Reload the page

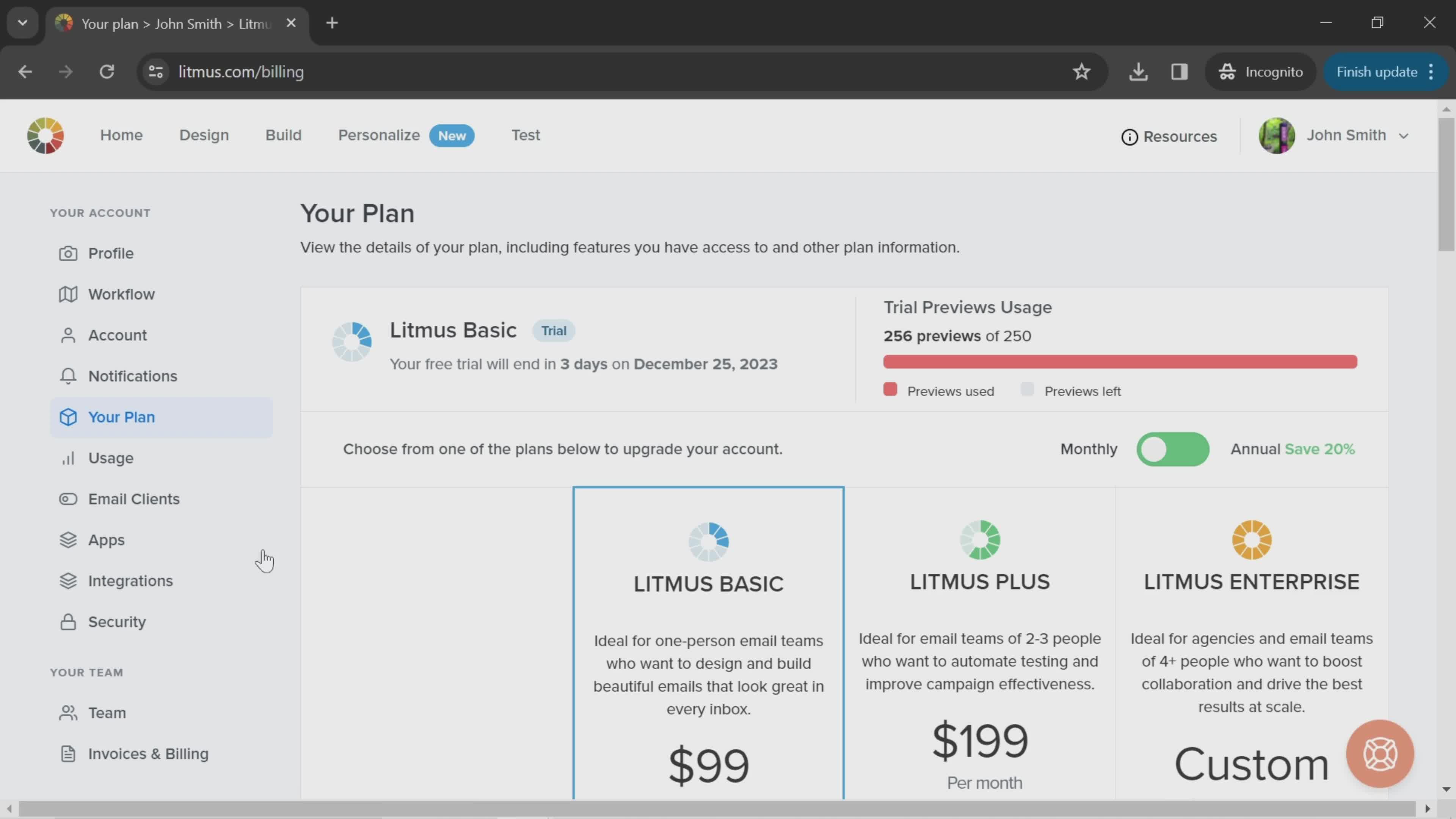pyautogui.click(x=107, y=72)
